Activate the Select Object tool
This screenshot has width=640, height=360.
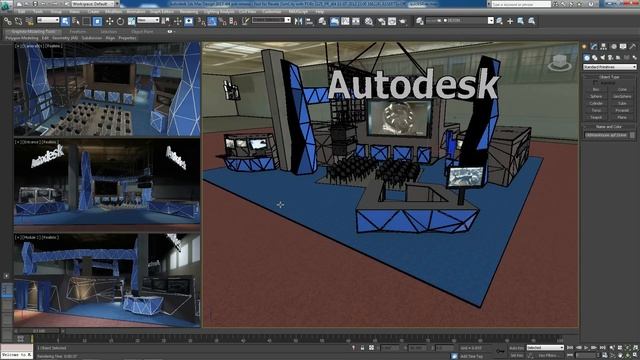point(65,21)
